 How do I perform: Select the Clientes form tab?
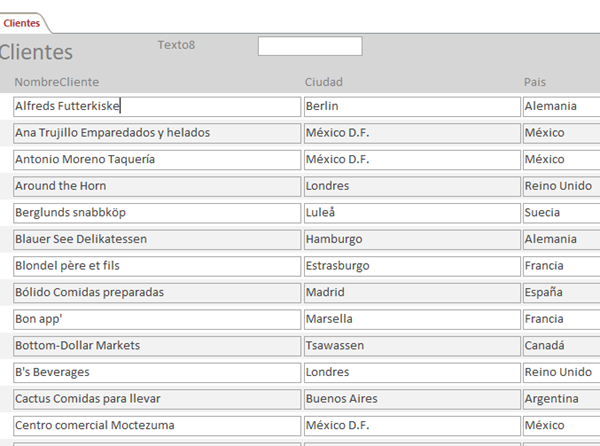click(x=22, y=22)
